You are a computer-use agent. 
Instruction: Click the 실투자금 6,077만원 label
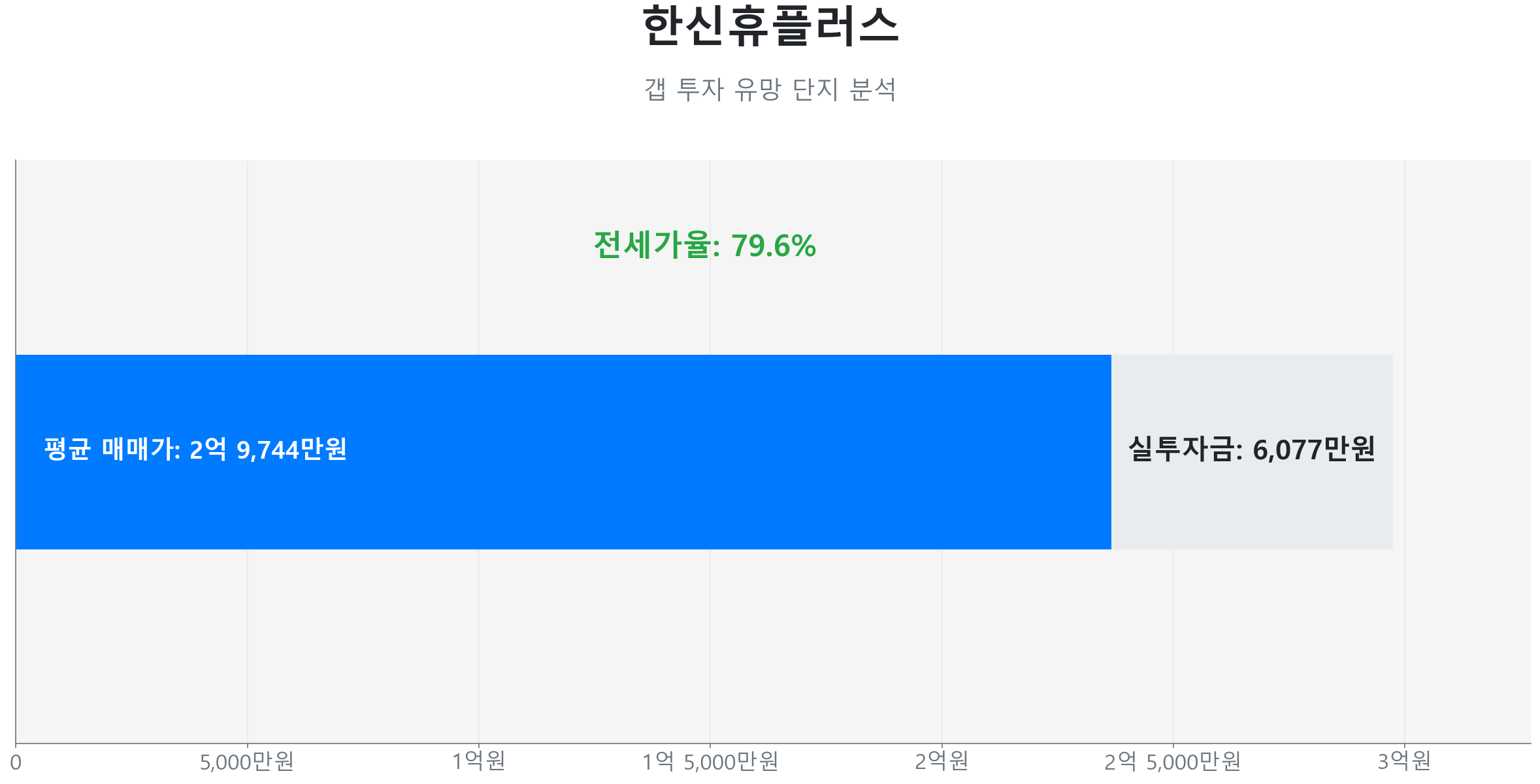1251,449
